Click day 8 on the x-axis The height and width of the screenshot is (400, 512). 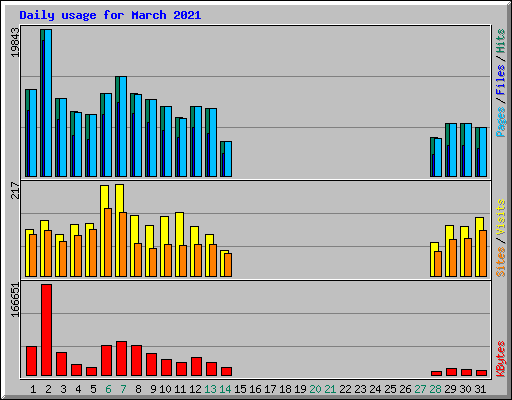pyautogui.click(x=138, y=389)
